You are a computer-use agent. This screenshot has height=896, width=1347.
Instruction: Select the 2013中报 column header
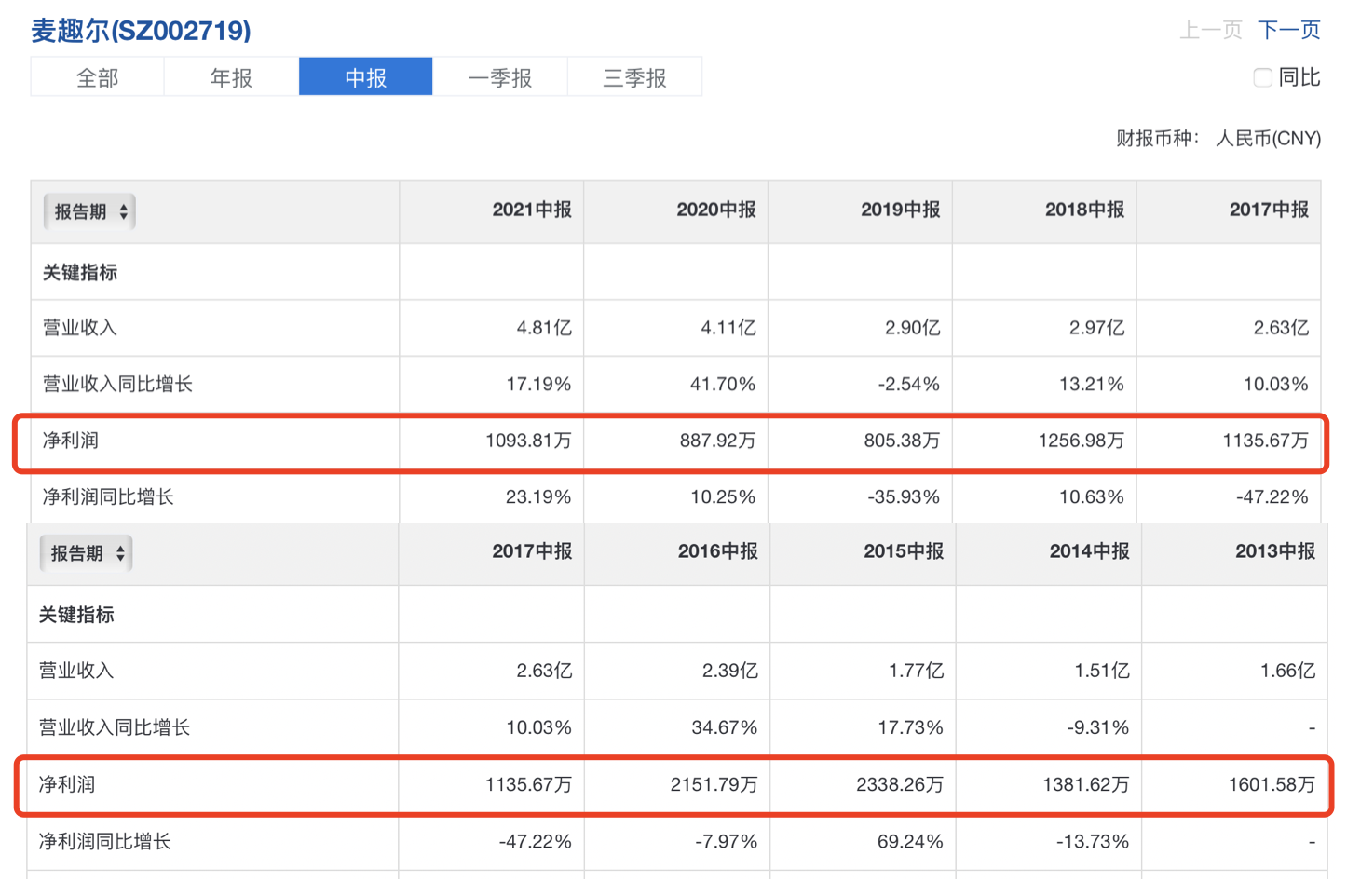(1274, 551)
